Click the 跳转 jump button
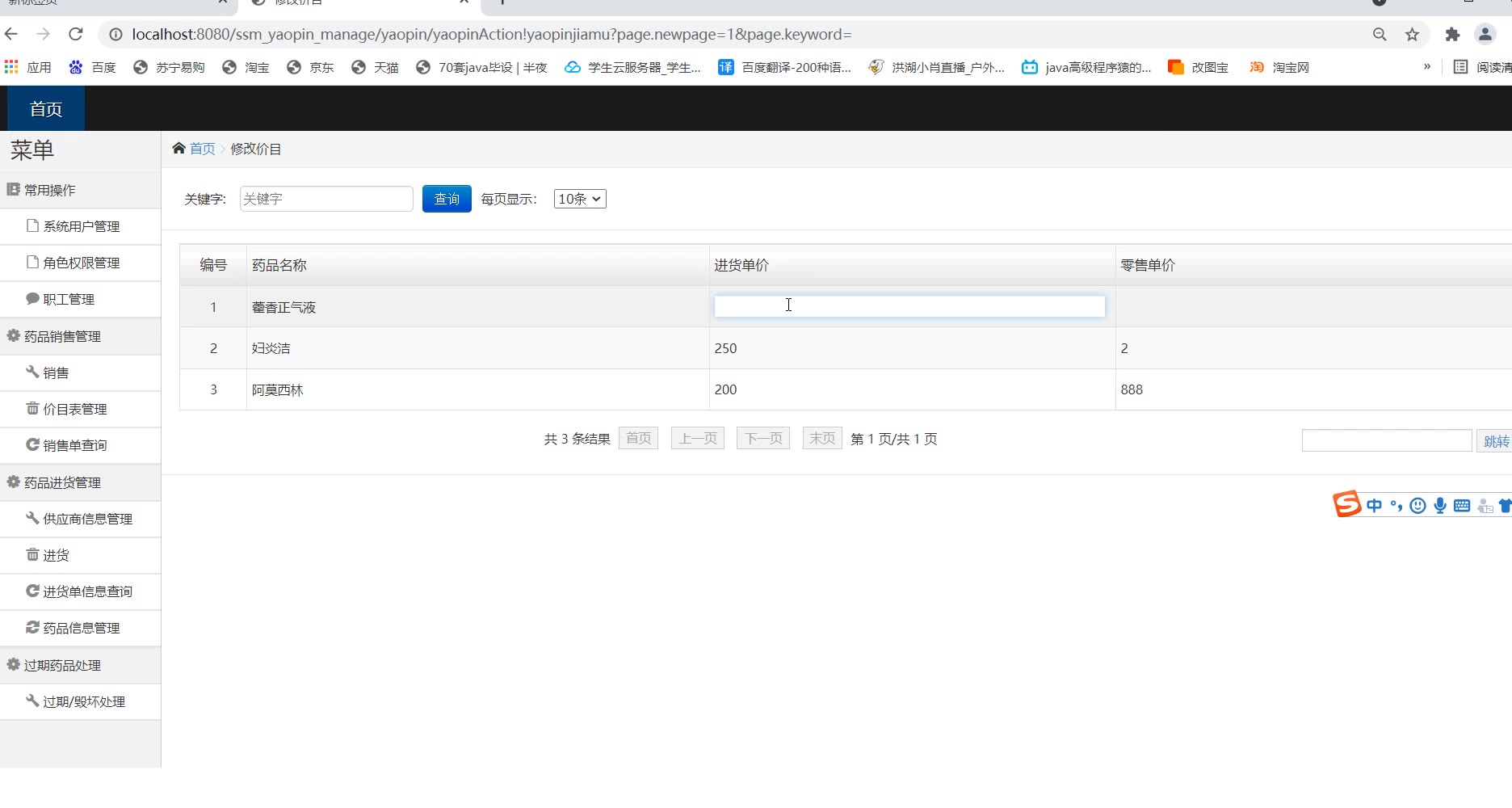Image resolution: width=1512 pixels, height=808 pixels. pos(1495,441)
